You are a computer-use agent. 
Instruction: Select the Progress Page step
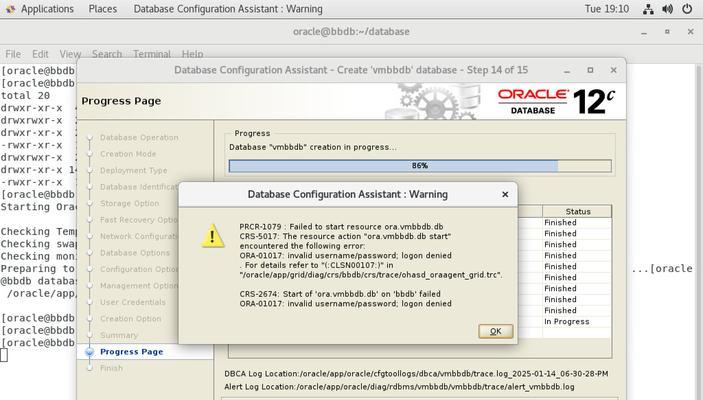(x=132, y=352)
